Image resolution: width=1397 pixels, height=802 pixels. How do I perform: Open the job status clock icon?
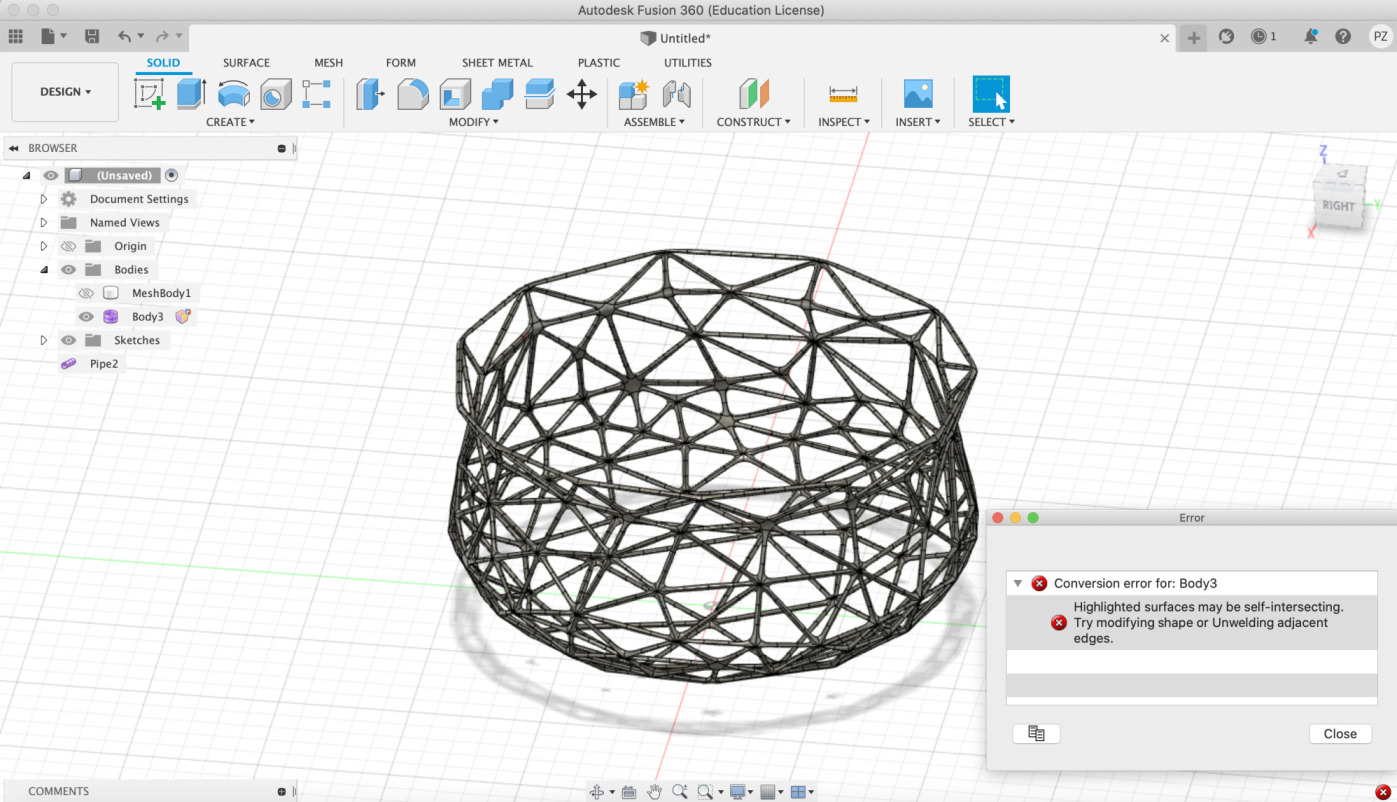(1259, 37)
